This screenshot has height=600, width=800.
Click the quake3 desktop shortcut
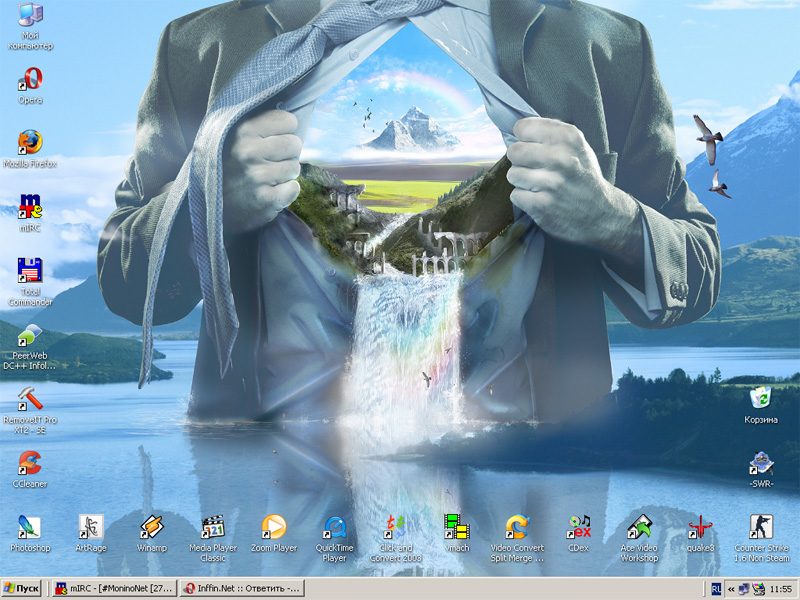click(x=701, y=526)
